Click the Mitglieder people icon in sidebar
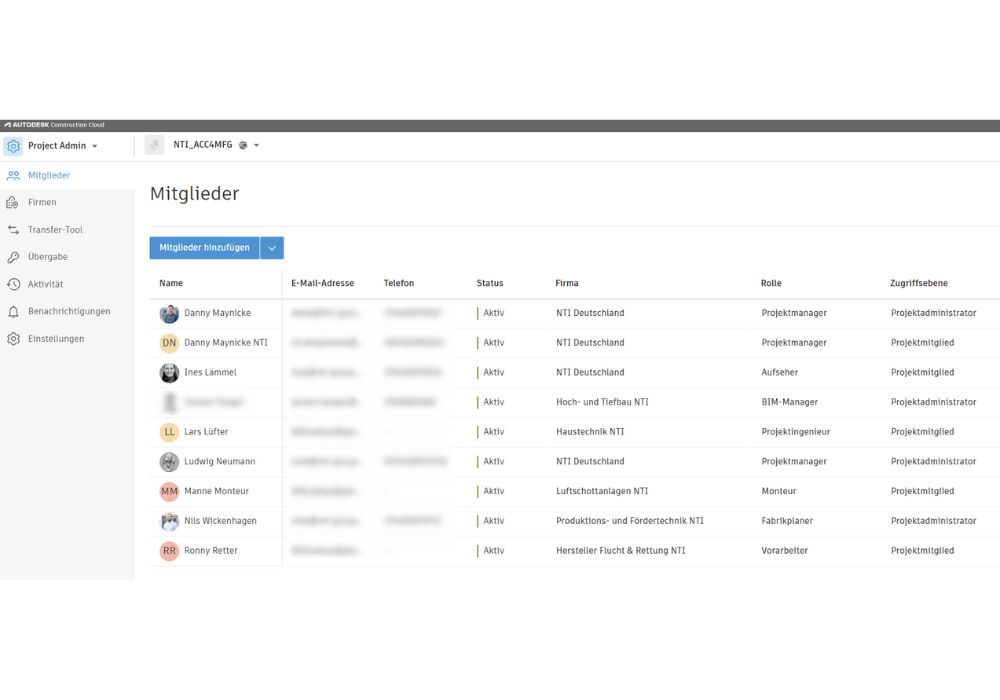The width and height of the screenshot is (1000, 700). 13,176
